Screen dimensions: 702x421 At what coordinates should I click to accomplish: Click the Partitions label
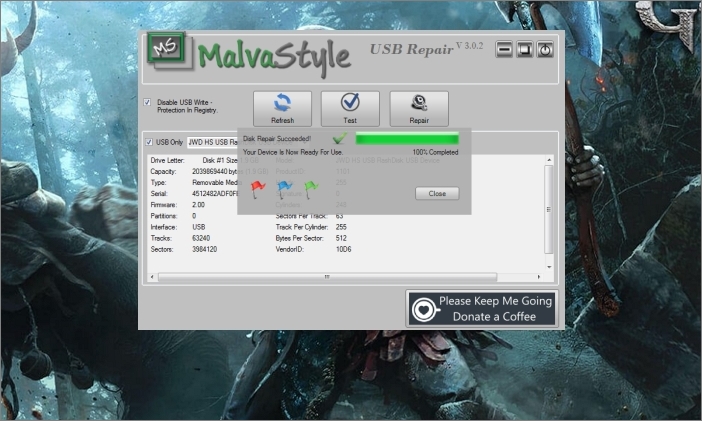point(163,216)
